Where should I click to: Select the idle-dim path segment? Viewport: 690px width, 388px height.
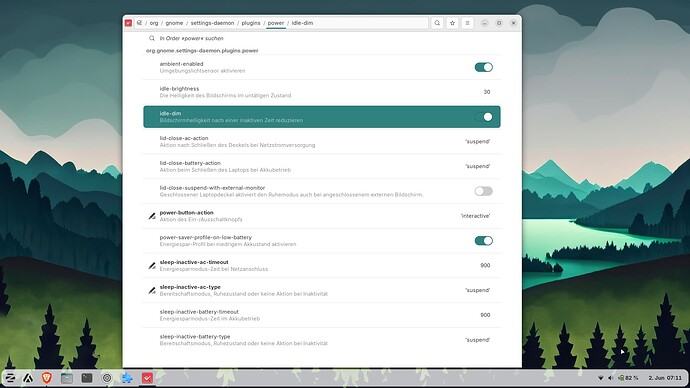click(302, 23)
